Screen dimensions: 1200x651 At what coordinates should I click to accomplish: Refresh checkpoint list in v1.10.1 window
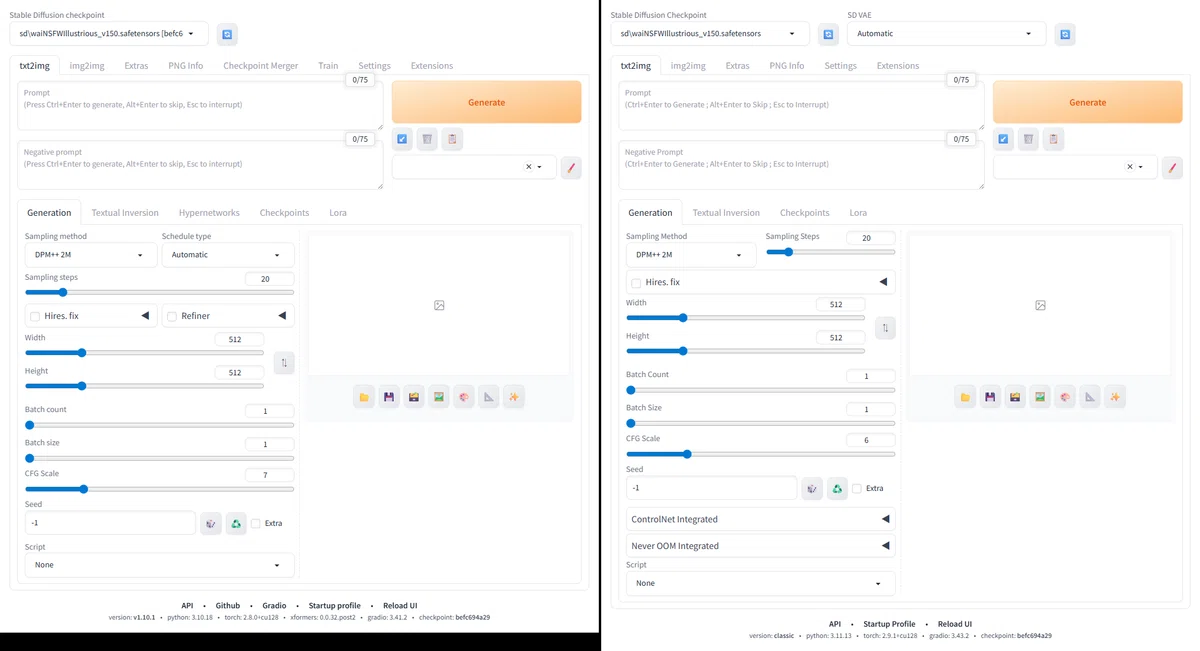tap(227, 34)
